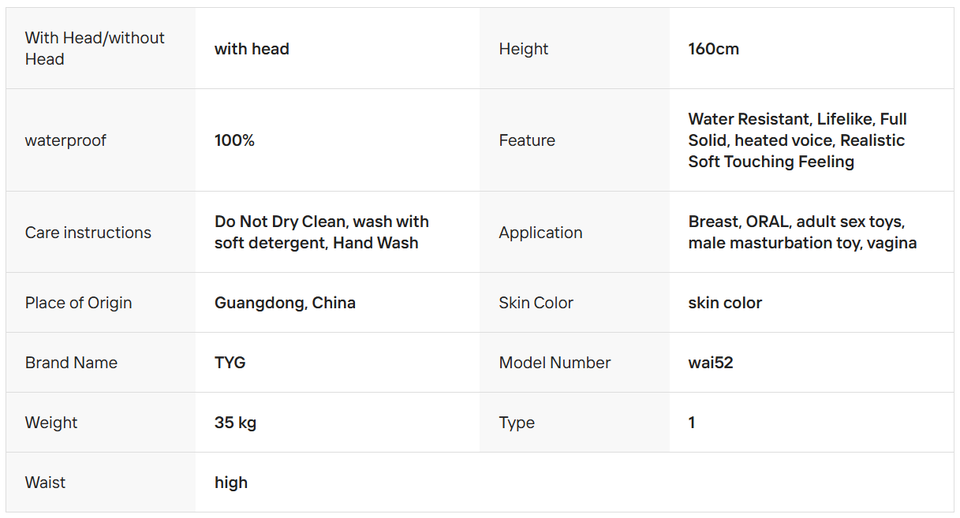Select the "Guangdong, China" origin value
The image size is (960, 518).
285,302
